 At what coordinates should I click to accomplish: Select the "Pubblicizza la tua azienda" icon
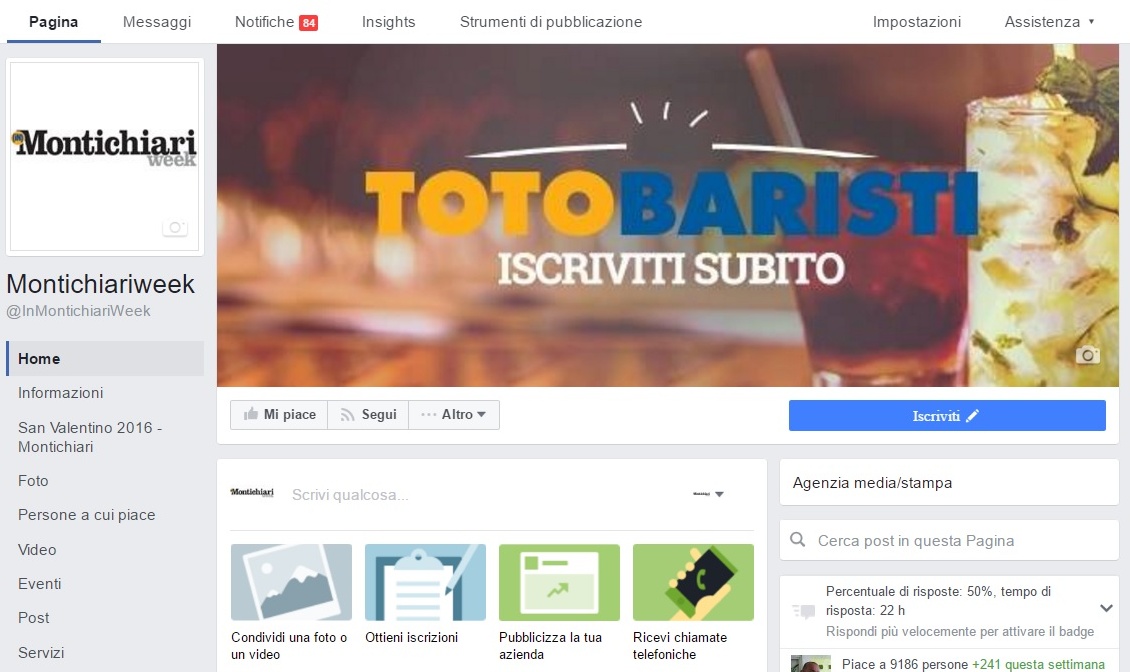coord(559,581)
